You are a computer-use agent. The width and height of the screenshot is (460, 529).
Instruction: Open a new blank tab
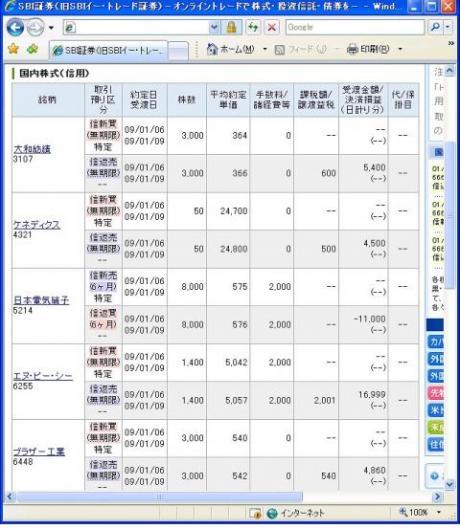[x=178, y=51]
